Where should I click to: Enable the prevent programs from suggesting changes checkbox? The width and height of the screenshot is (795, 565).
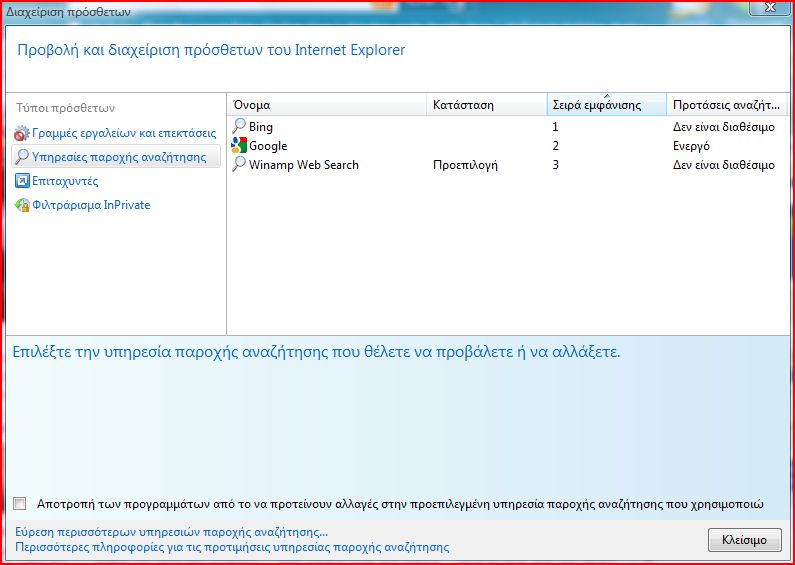click(20, 504)
